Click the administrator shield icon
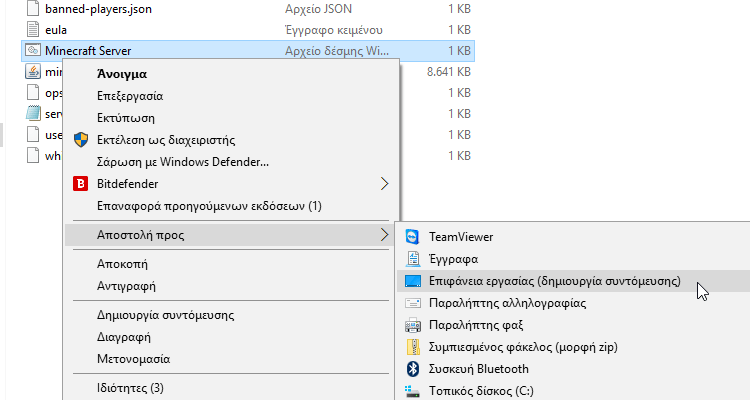 [81, 140]
